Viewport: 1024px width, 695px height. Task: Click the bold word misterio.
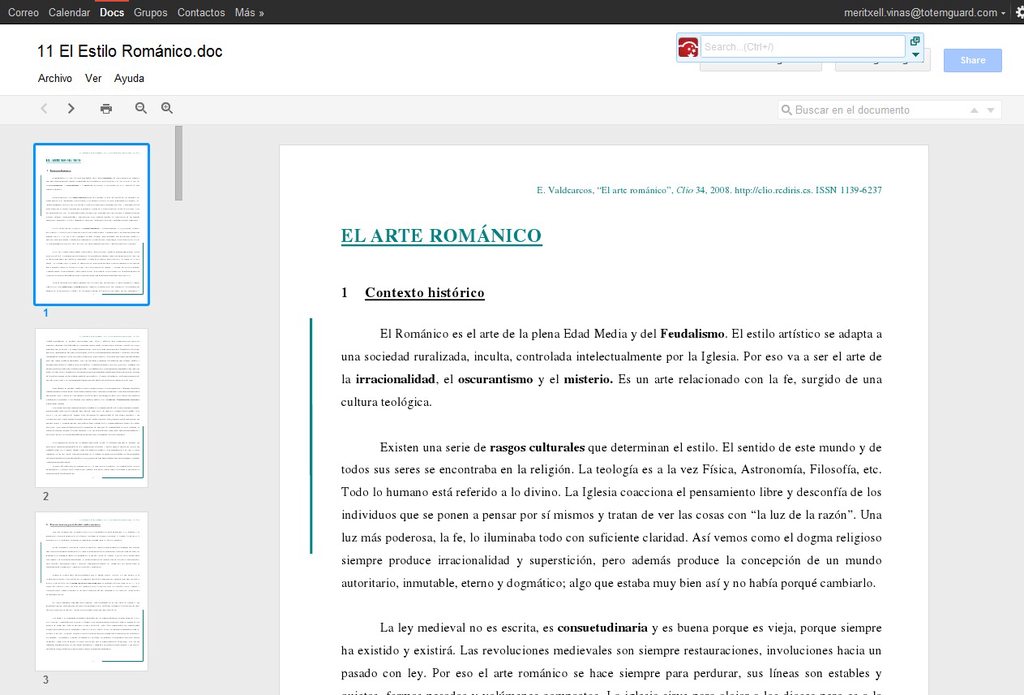[x=588, y=380]
